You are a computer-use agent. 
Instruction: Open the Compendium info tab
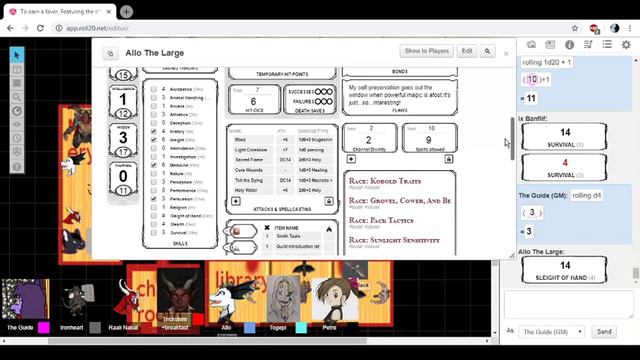click(x=569, y=44)
